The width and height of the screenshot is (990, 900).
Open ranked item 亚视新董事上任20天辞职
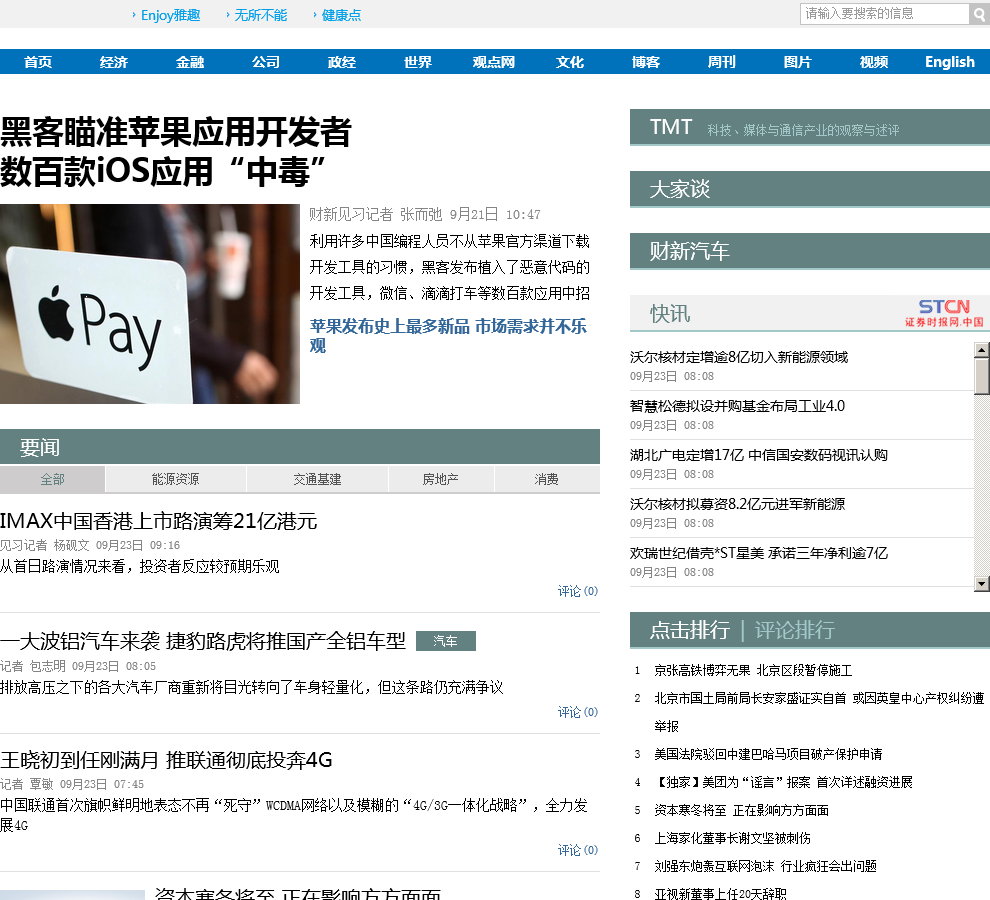(x=720, y=893)
